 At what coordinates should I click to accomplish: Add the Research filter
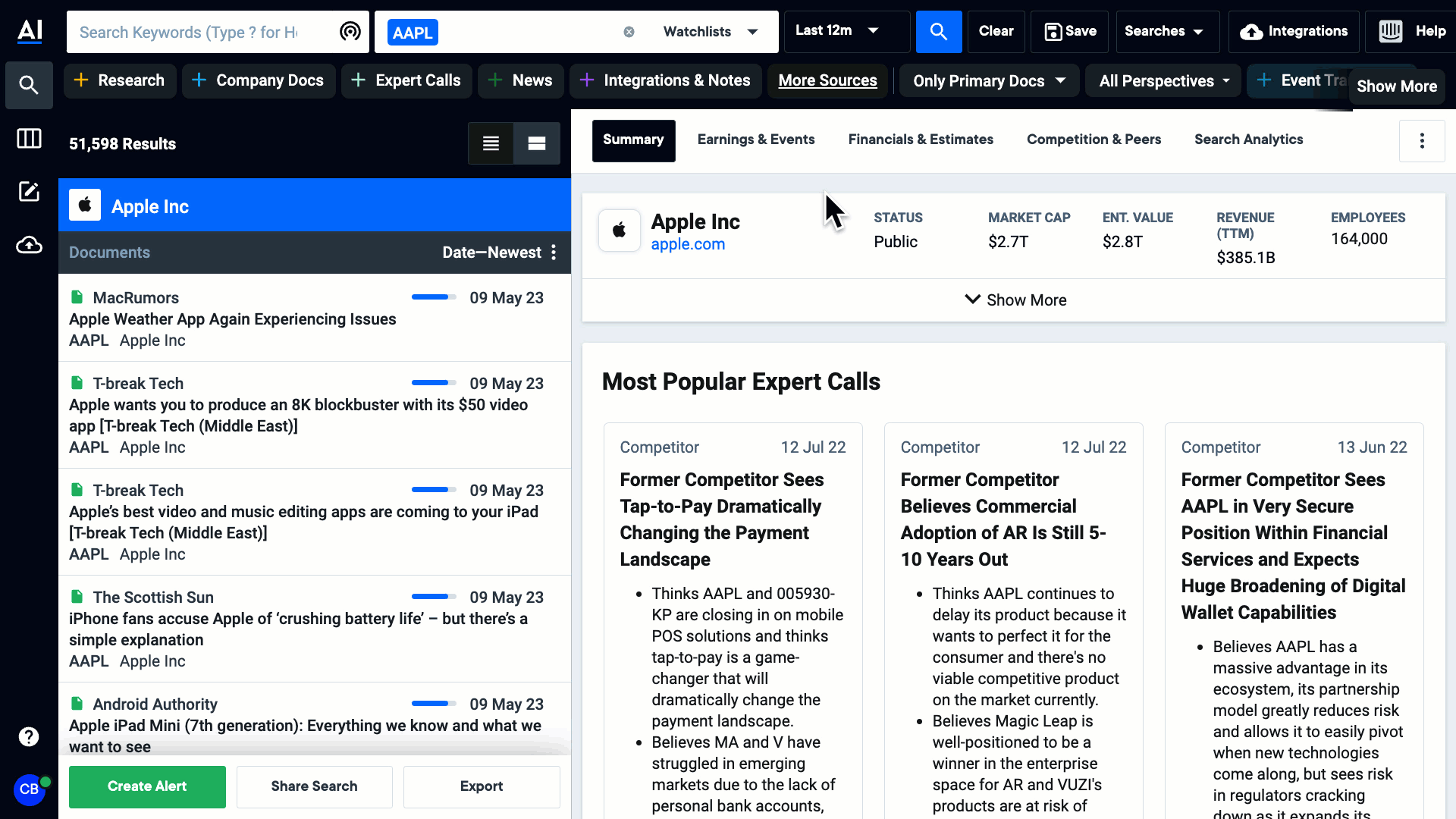click(120, 80)
